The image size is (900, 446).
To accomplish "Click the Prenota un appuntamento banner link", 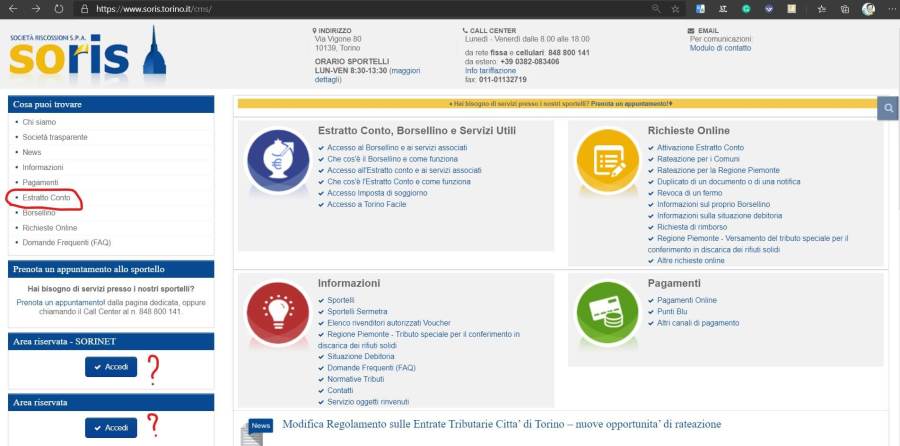I will pos(629,103).
